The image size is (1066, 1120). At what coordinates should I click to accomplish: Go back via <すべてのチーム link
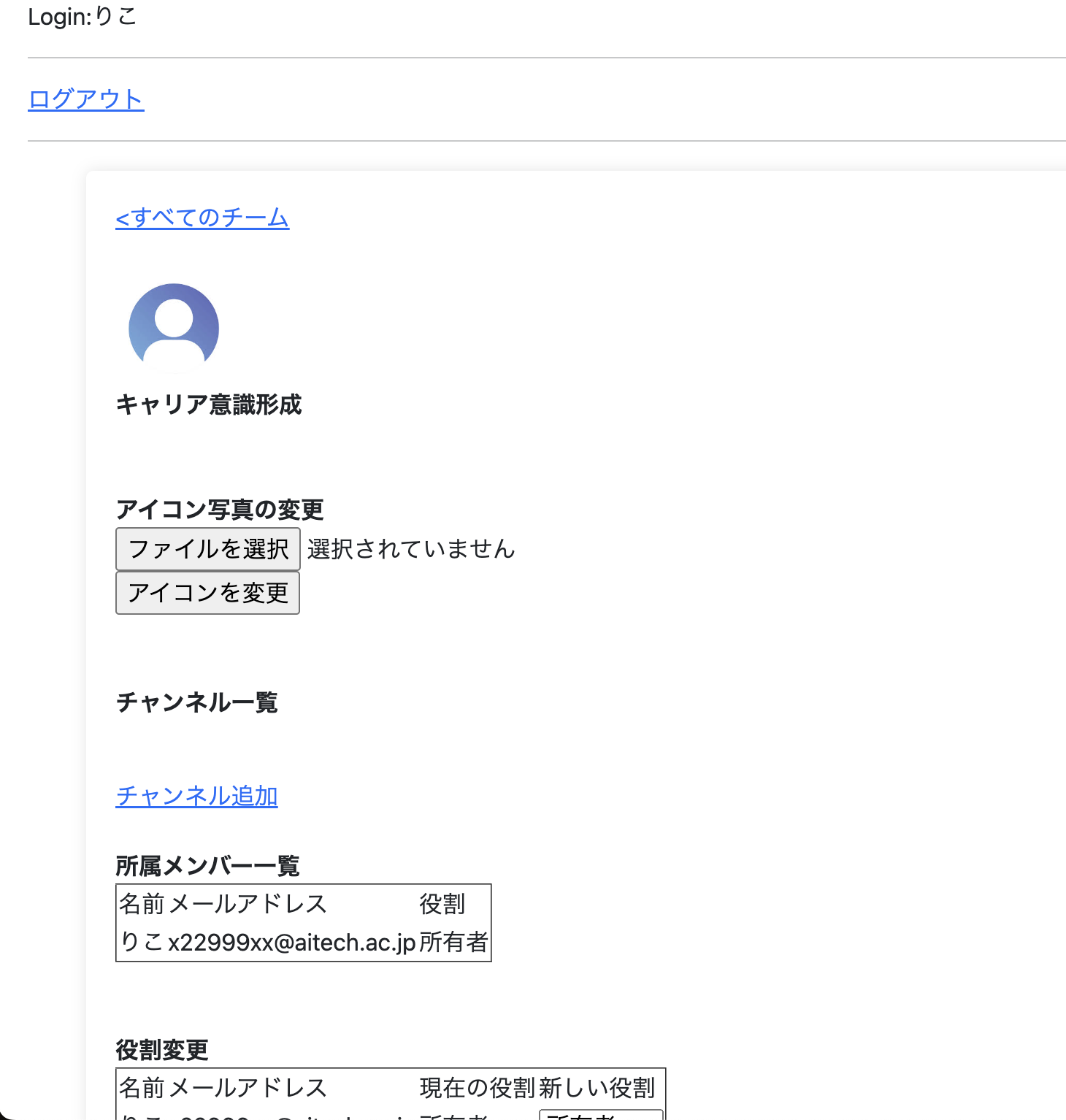click(202, 218)
